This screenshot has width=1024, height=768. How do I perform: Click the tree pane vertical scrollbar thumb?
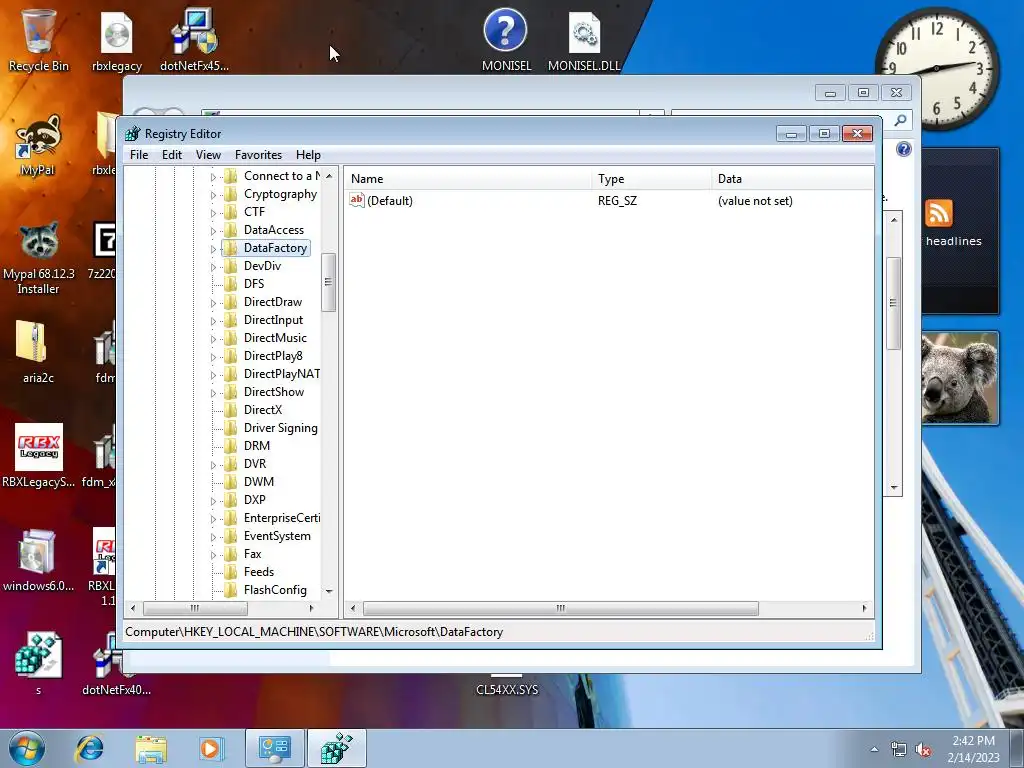pos(328,282)
